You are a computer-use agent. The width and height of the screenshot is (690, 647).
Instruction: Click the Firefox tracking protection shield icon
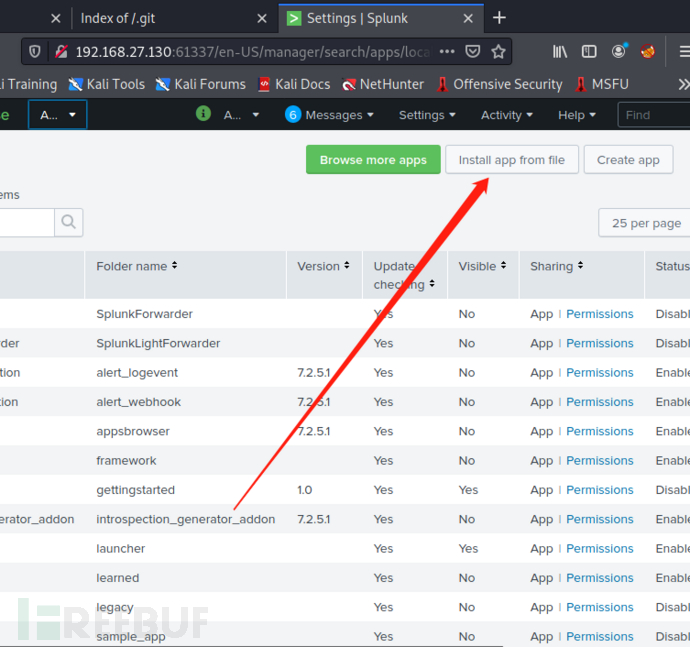click(x=35, y=52)
